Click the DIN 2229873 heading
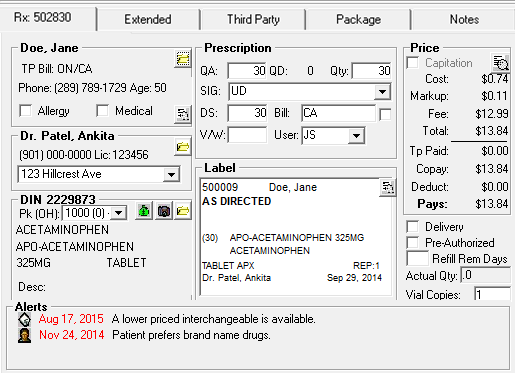This screenshot has width=515, height=373. tap(58, 200)
